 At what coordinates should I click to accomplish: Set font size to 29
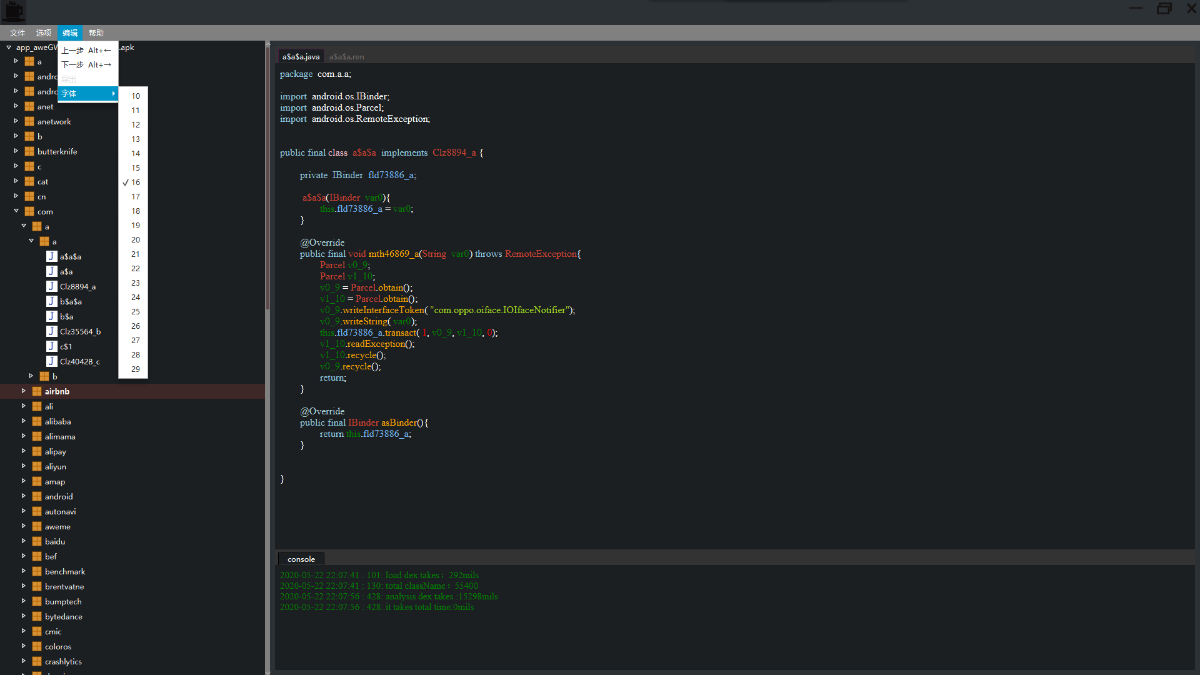click(x=133, y=369)
